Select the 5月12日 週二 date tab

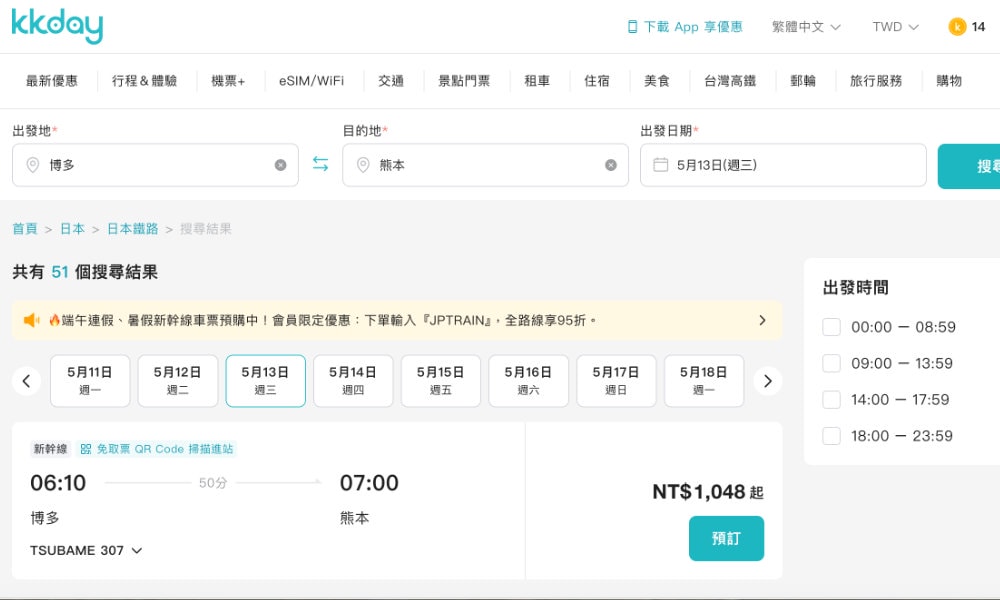point(178,381)
